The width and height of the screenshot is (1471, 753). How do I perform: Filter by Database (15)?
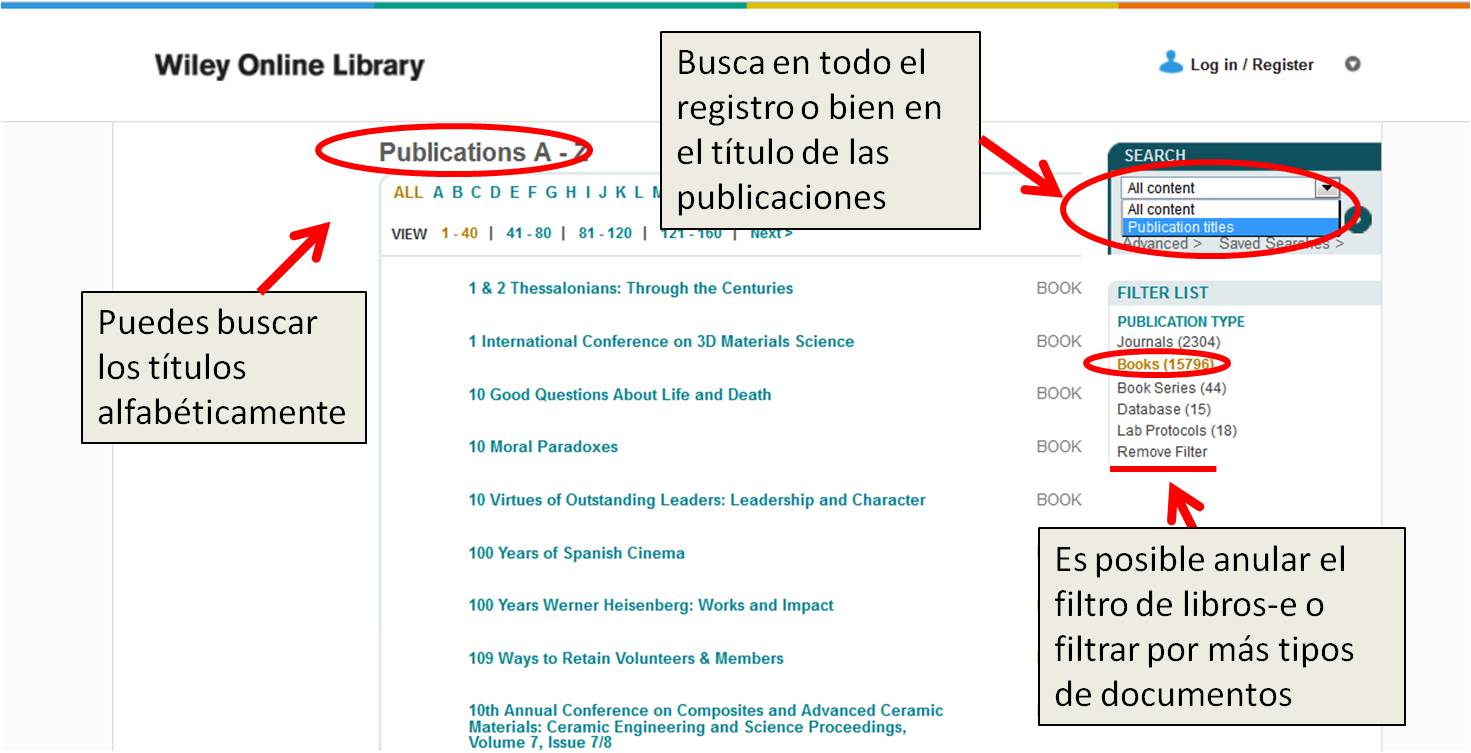tap(1164, 409)
